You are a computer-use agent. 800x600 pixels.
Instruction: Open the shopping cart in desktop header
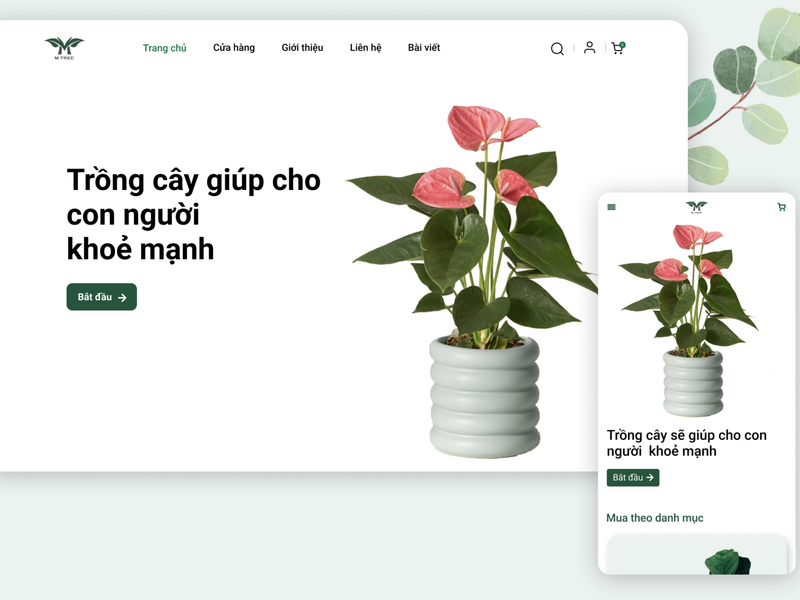point(617,48)
